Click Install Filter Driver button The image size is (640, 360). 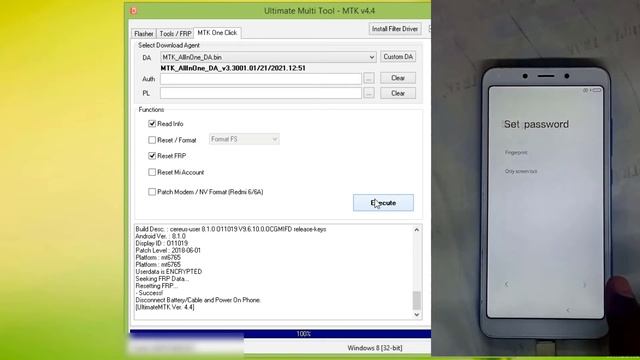tap(395, 29)
